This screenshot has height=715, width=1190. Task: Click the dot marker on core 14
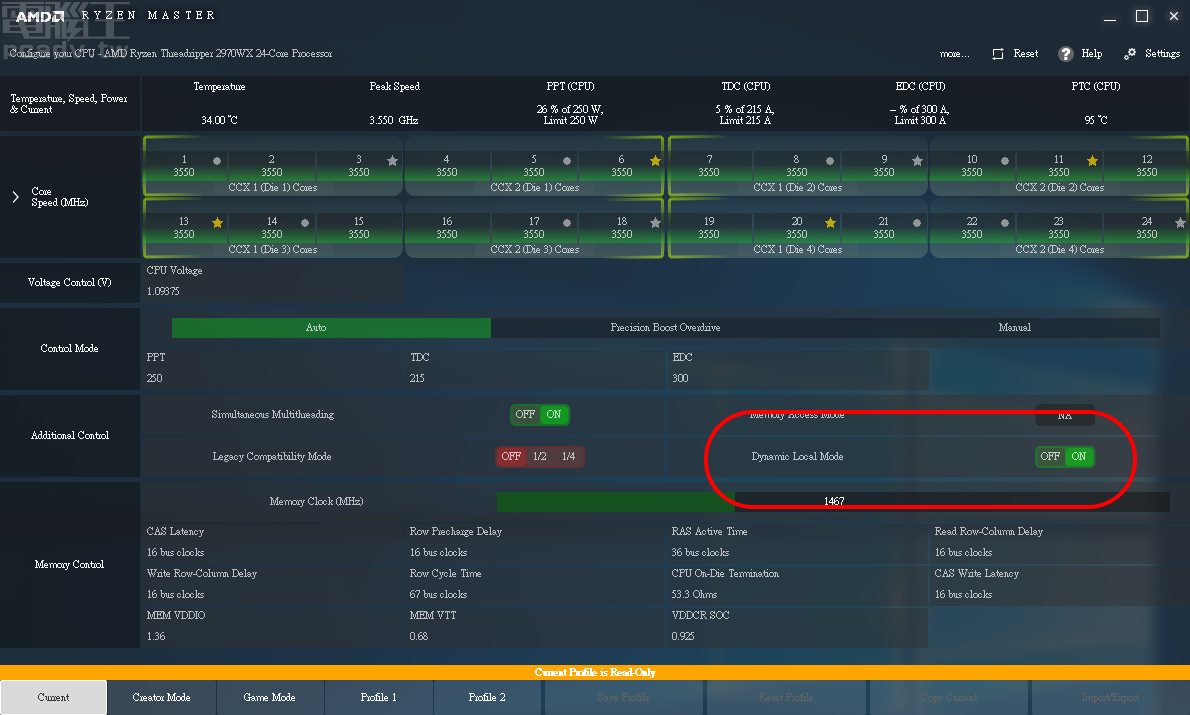click(x=305, y=223)
